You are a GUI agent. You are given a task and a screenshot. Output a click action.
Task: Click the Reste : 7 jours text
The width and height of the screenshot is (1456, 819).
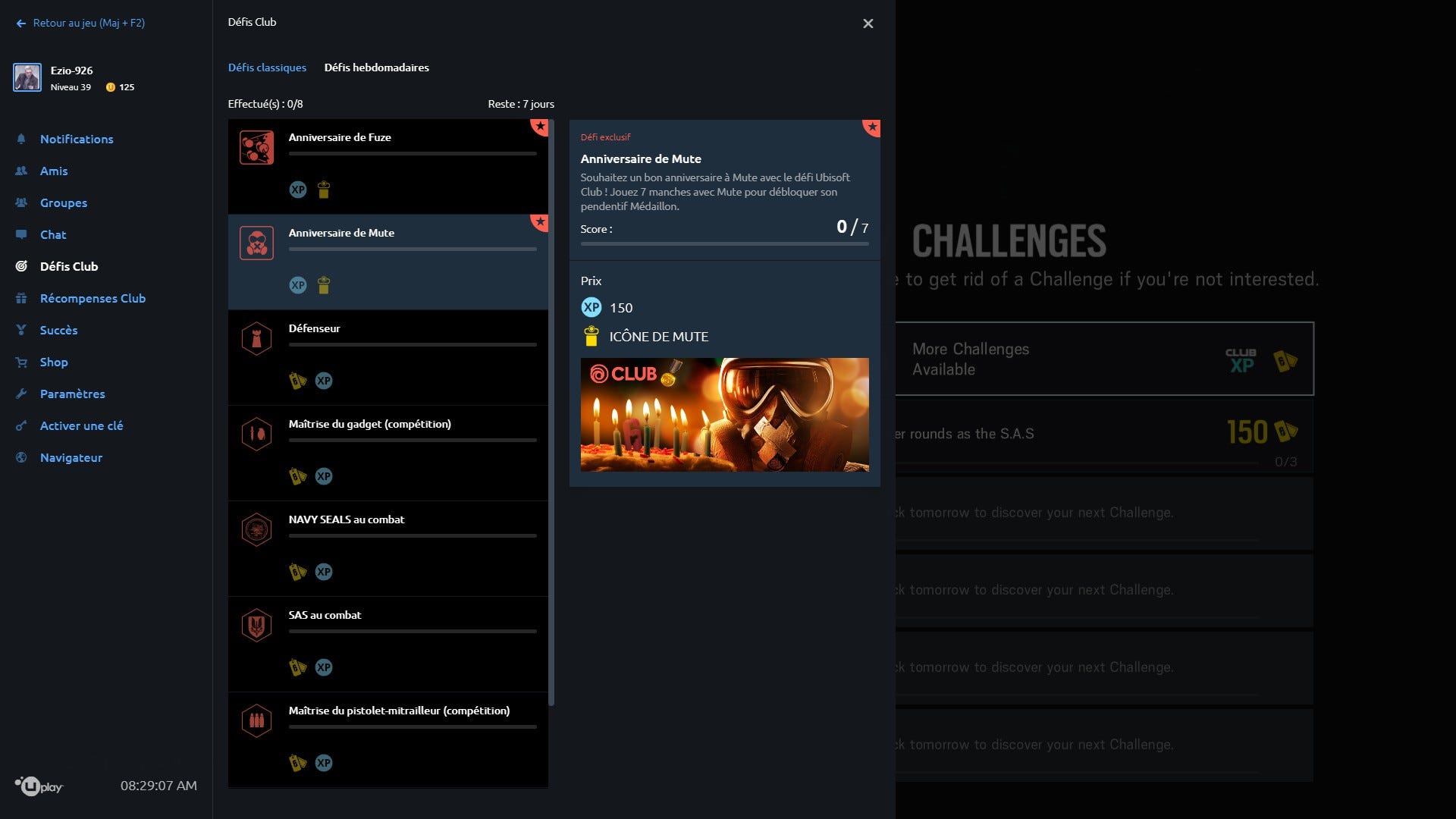click(x=521, y=104)
